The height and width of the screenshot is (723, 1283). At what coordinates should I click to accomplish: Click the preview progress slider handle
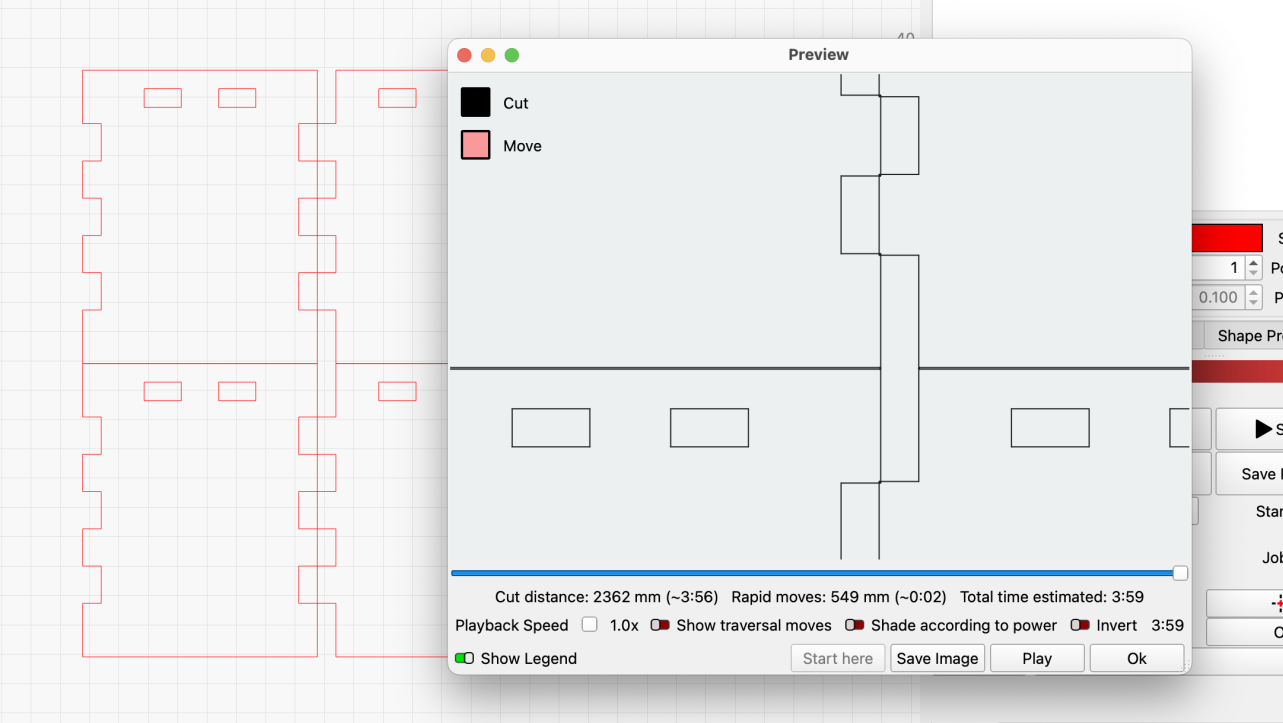[x=1180, y=573]
